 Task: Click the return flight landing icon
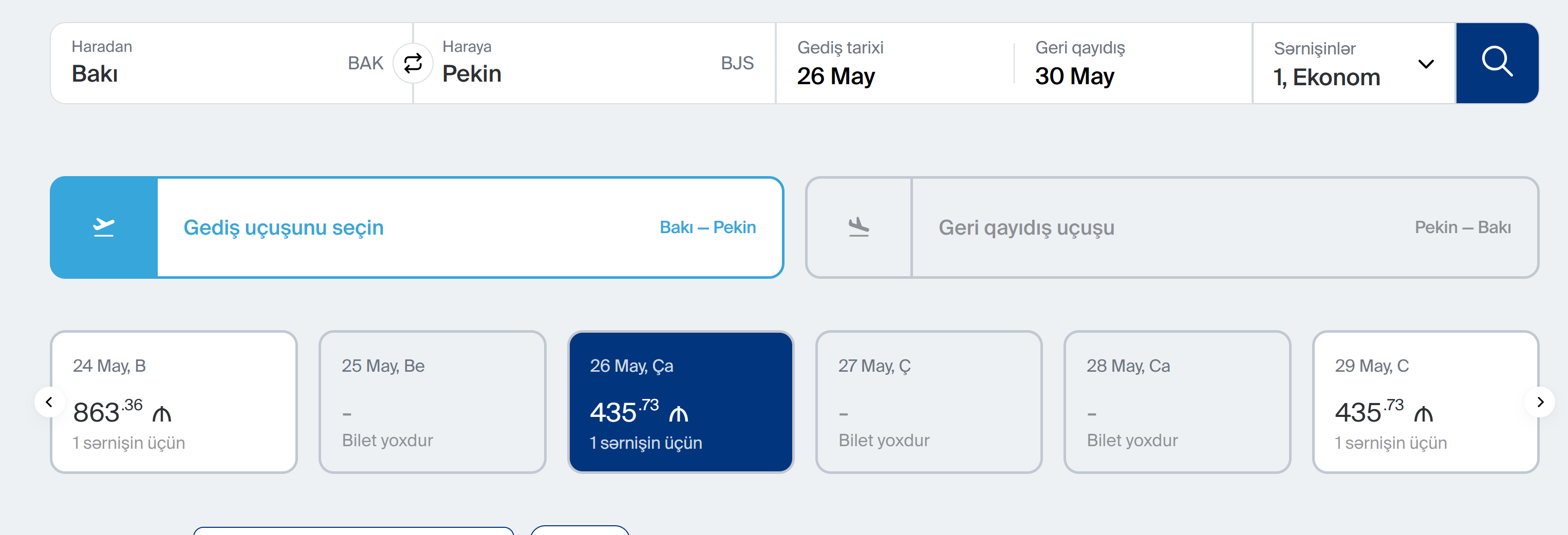click(x=858, y=227)
